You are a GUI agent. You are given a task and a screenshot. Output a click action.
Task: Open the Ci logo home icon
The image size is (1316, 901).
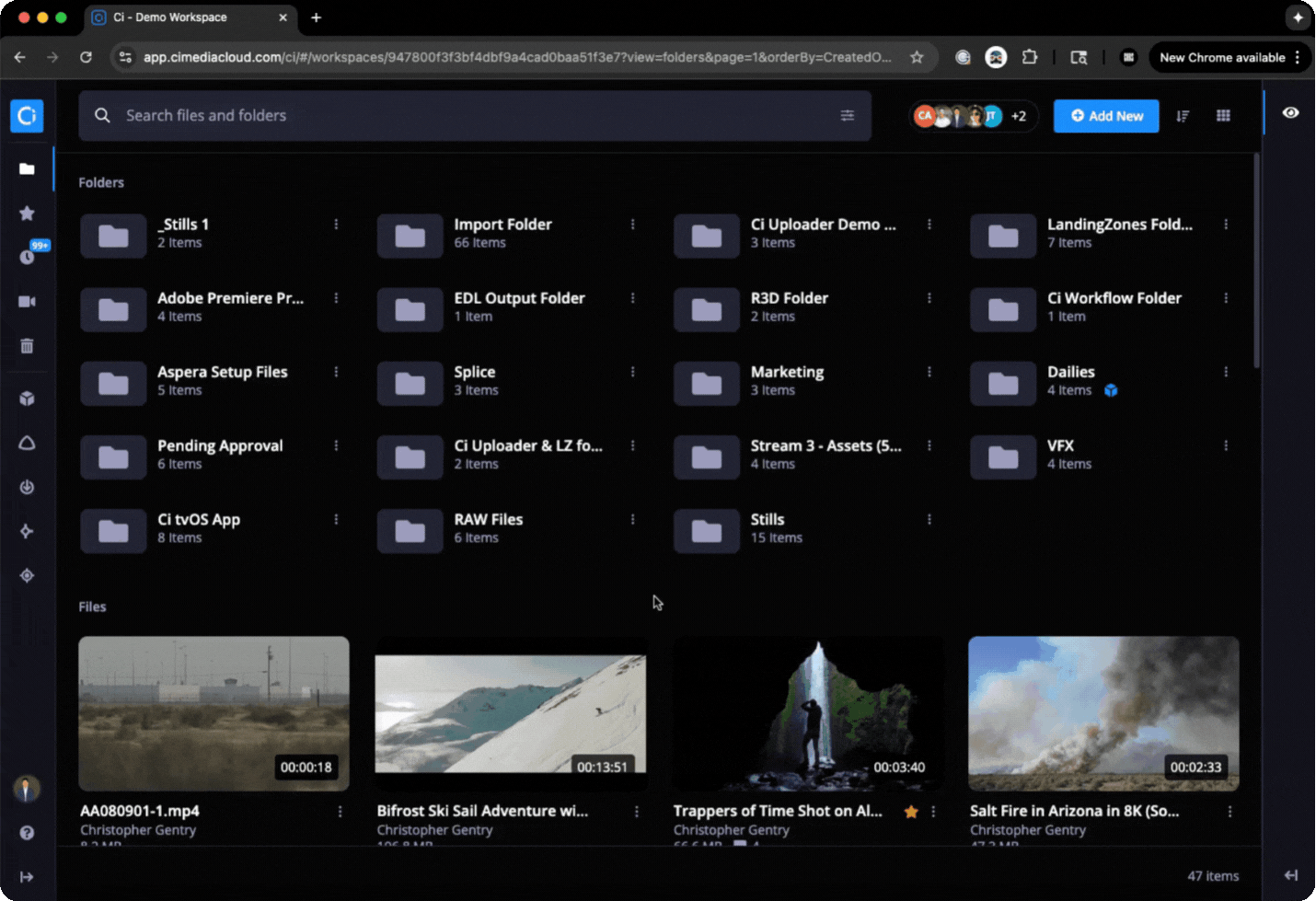tap(27, 116)
